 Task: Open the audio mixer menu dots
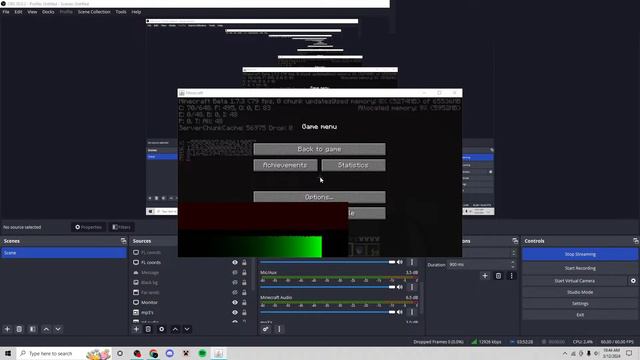pos(279,329)
